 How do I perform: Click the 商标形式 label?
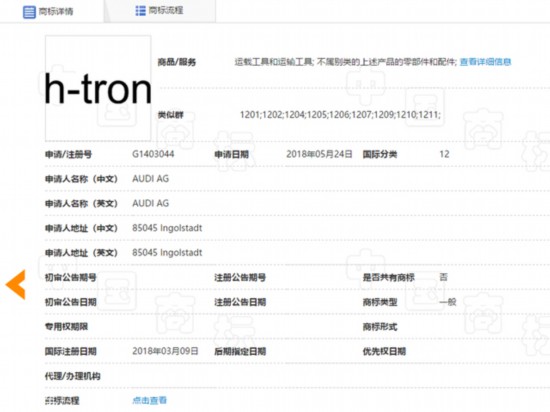click(x=380, y=327)
